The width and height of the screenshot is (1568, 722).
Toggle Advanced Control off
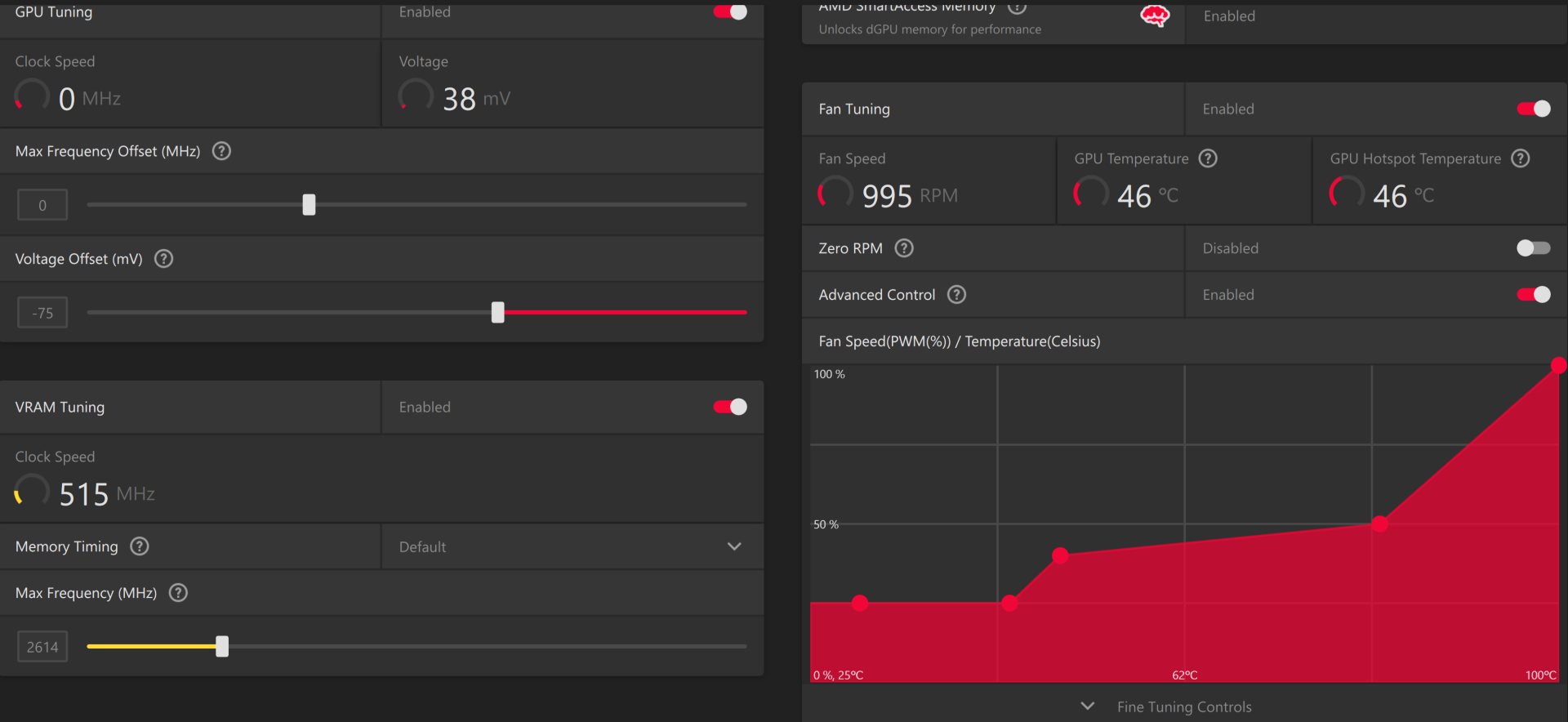tap(1533, 295)
